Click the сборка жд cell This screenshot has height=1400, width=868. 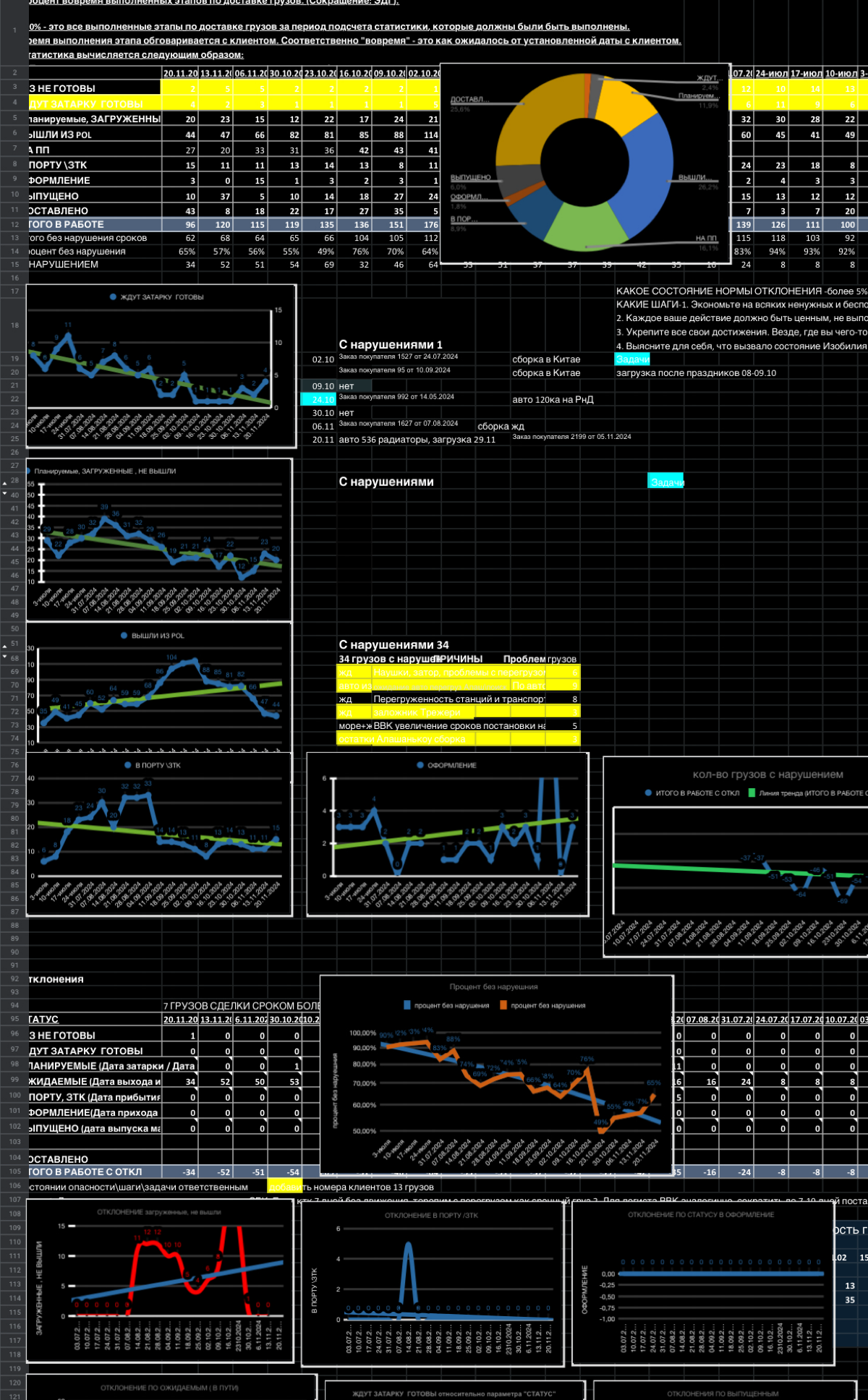(501, 427)
